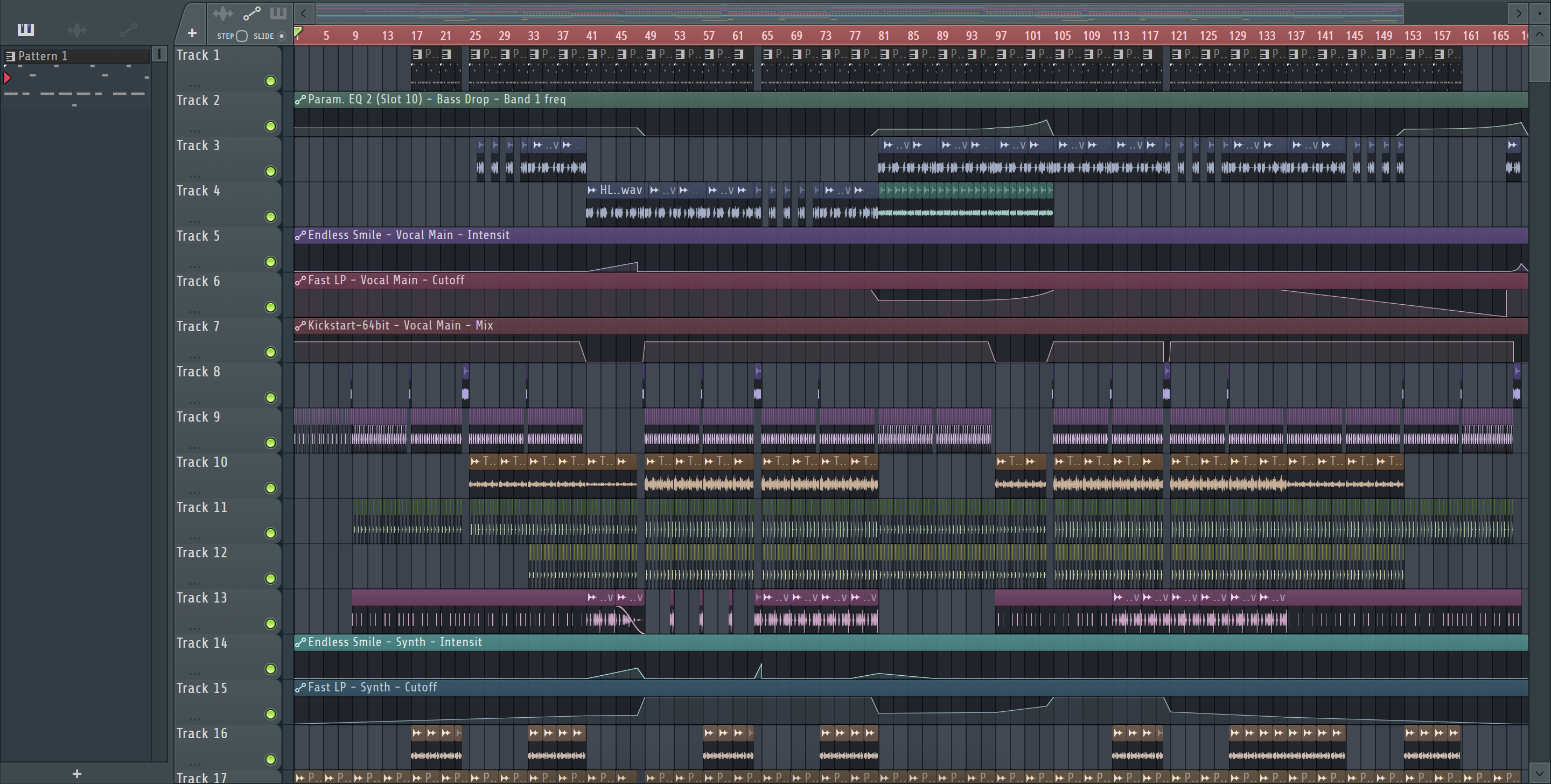Mute Track 1 with its green LED
Screen dimensions: 1551x784
coord(270,81)
